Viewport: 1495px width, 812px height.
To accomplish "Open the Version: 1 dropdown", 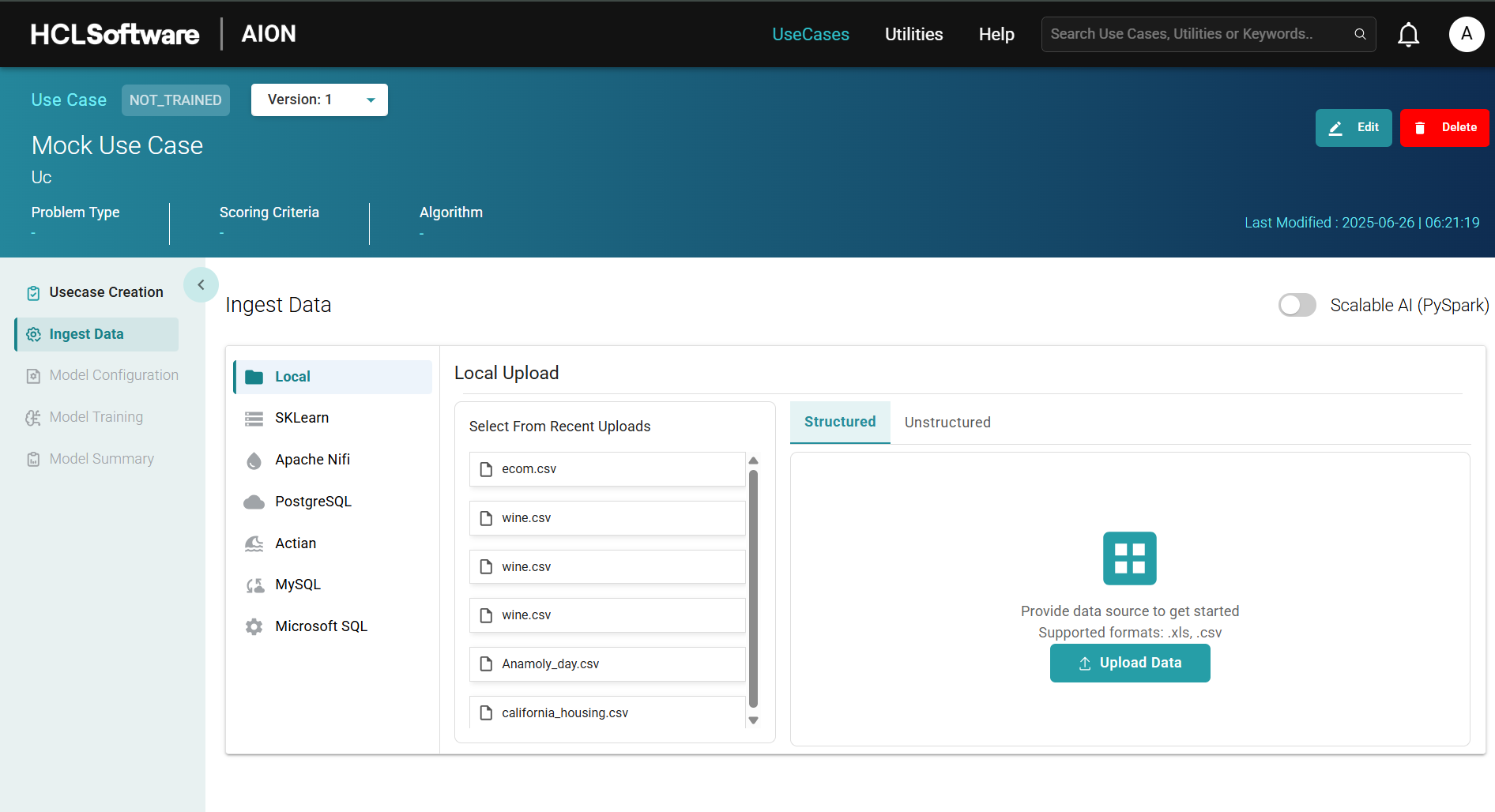I will click(x=319, y=100).
